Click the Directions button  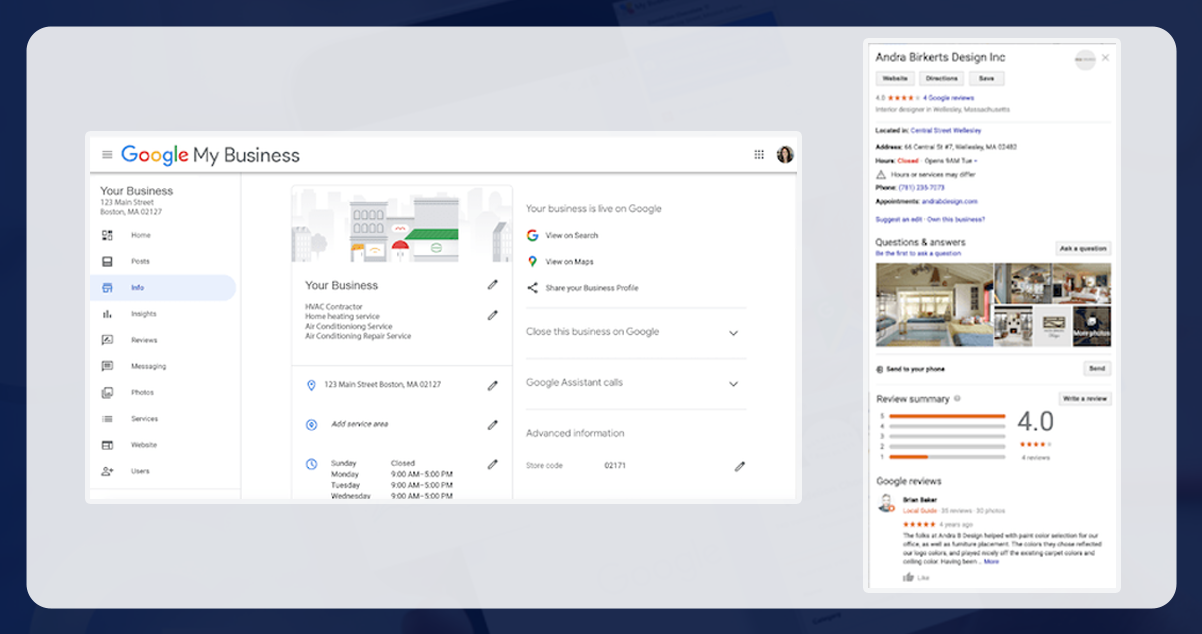941,78
